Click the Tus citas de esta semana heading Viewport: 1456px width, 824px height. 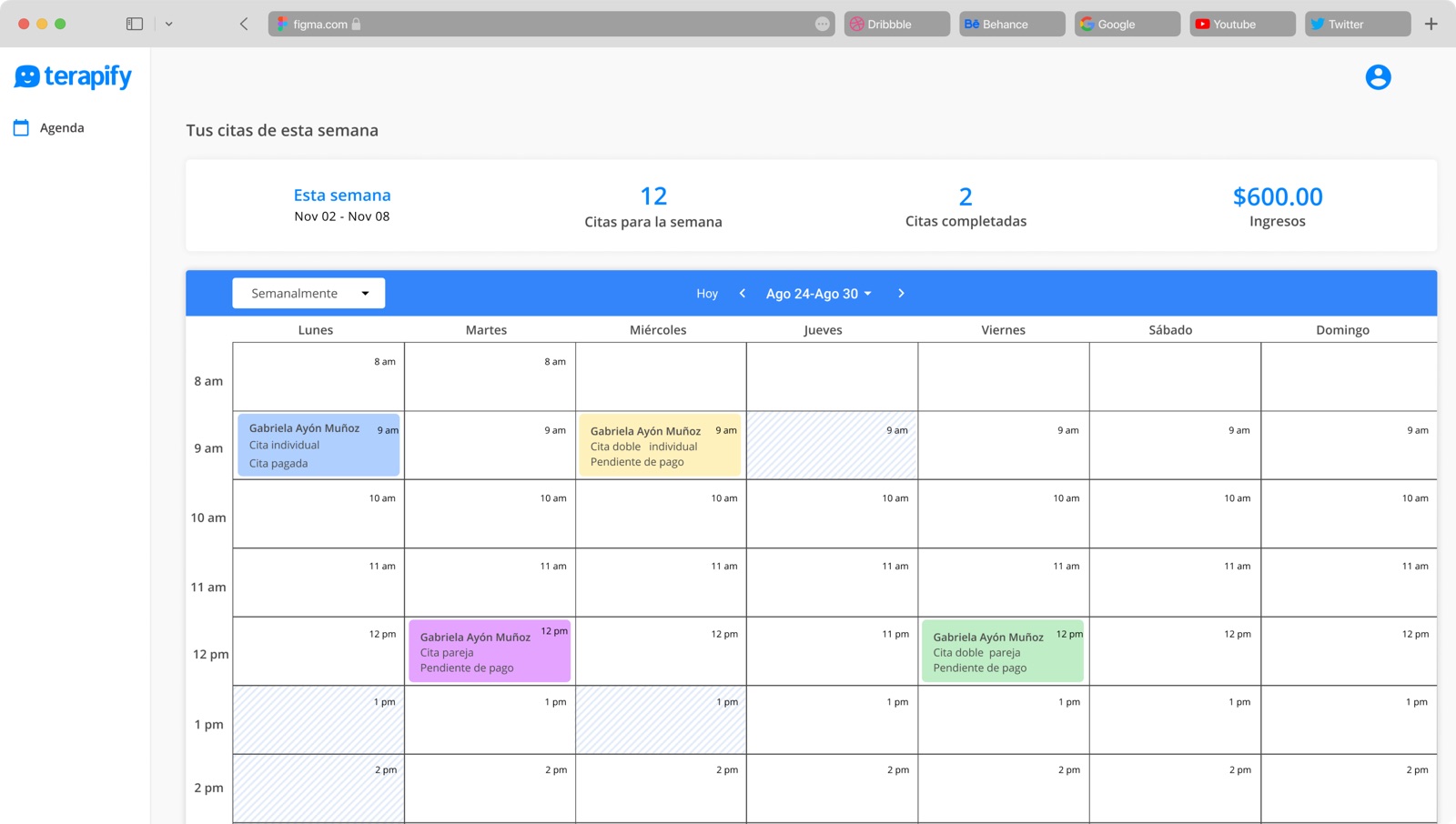click(x=282, y=130)
